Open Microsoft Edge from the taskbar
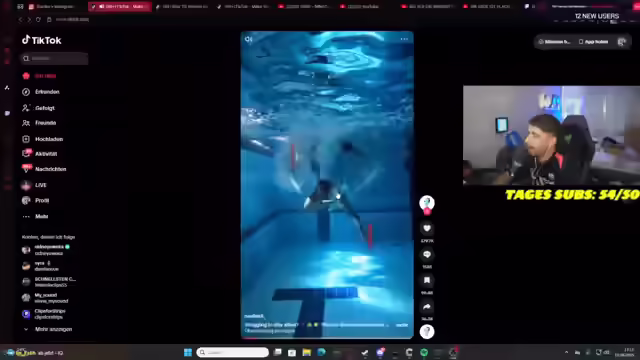Image resolution: width=640 pixels, height=360 pixels. click(321, 352)
